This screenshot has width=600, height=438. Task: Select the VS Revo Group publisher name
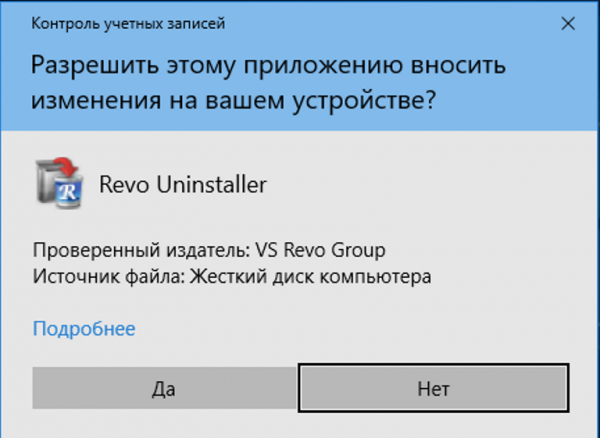[x=320, y=250]
